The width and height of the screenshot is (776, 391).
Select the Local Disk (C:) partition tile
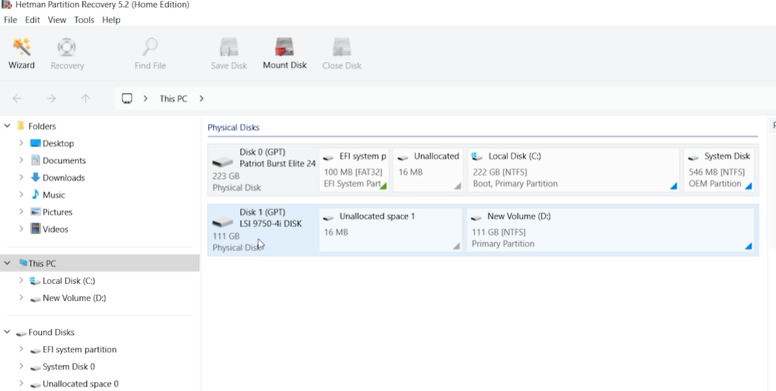(x=574, y=170)
